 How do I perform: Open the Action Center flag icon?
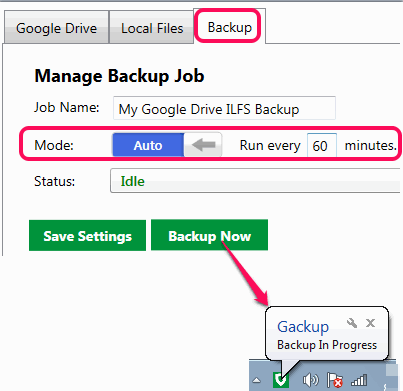(x=335, y=380)
